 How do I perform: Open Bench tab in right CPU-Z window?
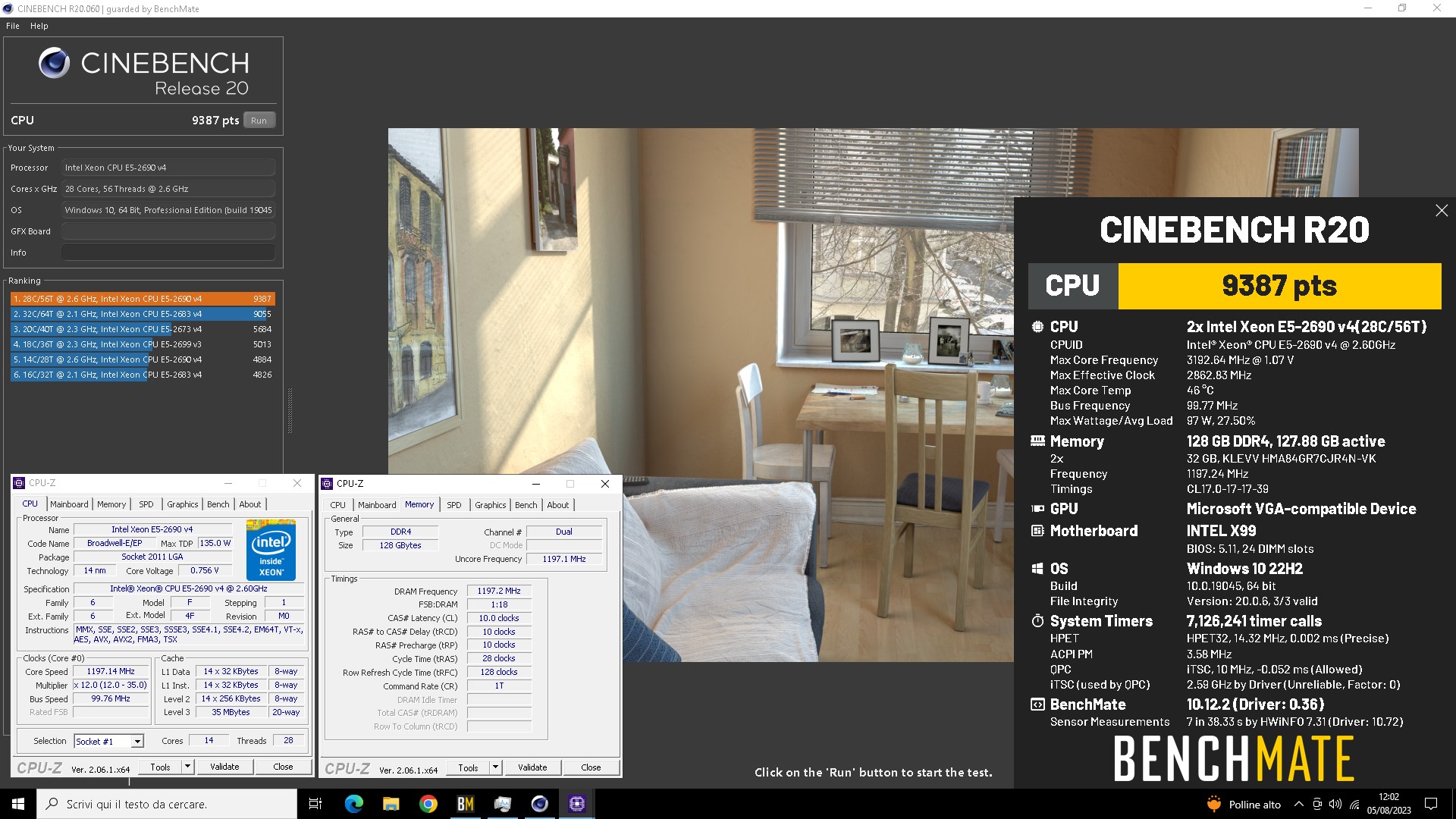click(x=526, y=505)
